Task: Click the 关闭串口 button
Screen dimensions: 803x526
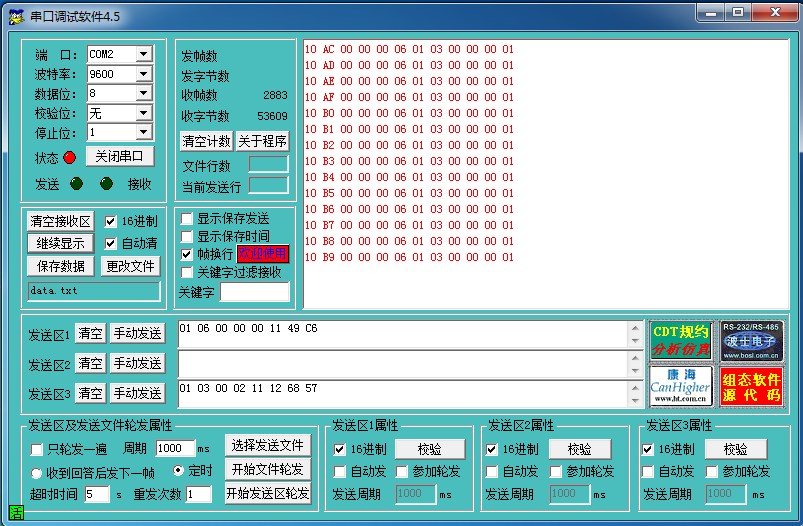Action: pyautogui.click(x=119, y=157)
